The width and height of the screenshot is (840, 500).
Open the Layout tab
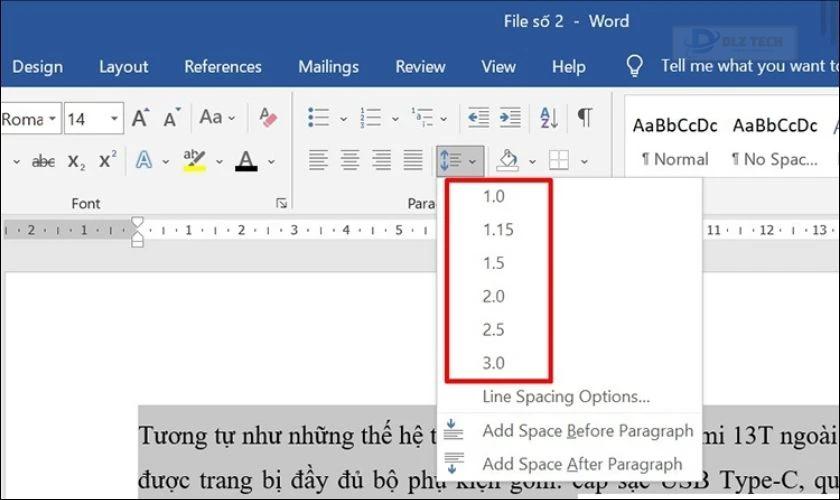pyautogui.click(x=124, y=66)
